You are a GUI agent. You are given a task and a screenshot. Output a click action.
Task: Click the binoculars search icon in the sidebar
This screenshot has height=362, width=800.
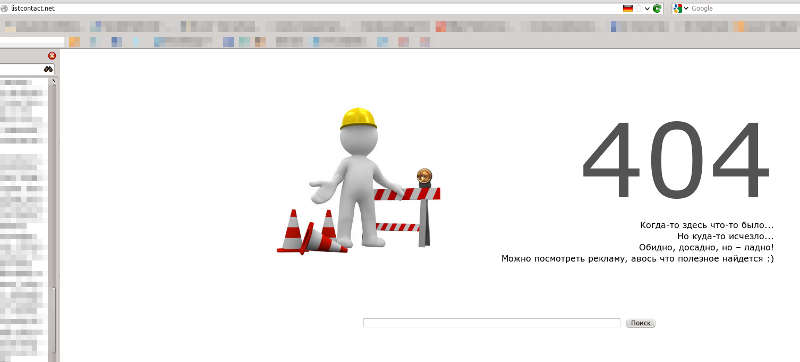click(x=48, y=69)
